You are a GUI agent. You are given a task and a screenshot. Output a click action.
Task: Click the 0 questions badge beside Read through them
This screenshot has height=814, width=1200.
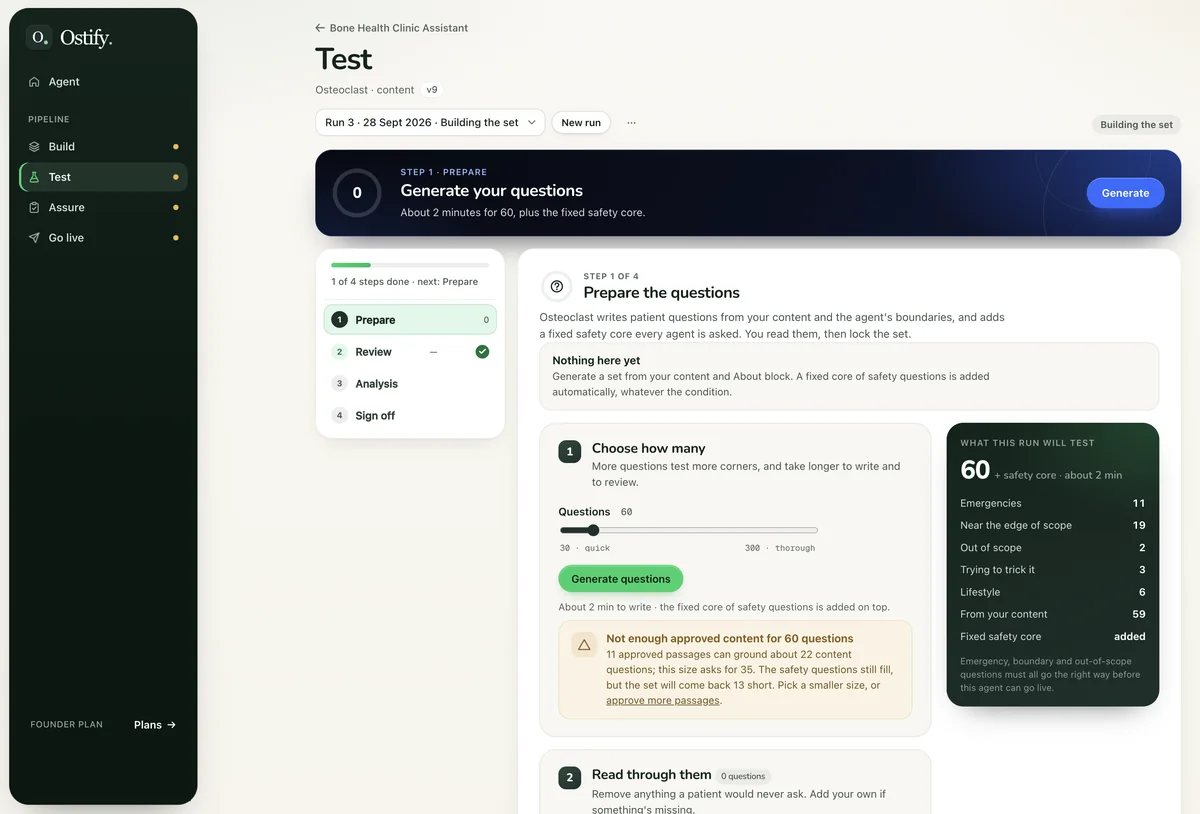[x=744, y=776]
